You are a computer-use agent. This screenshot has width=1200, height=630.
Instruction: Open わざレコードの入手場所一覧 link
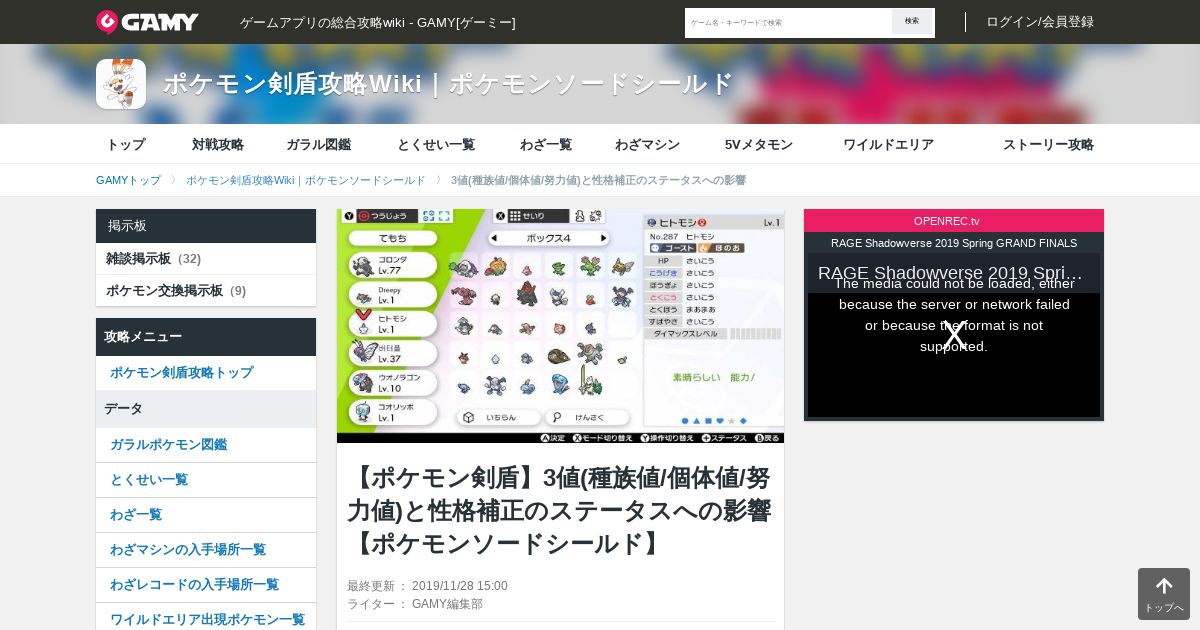tap(206, 585)
